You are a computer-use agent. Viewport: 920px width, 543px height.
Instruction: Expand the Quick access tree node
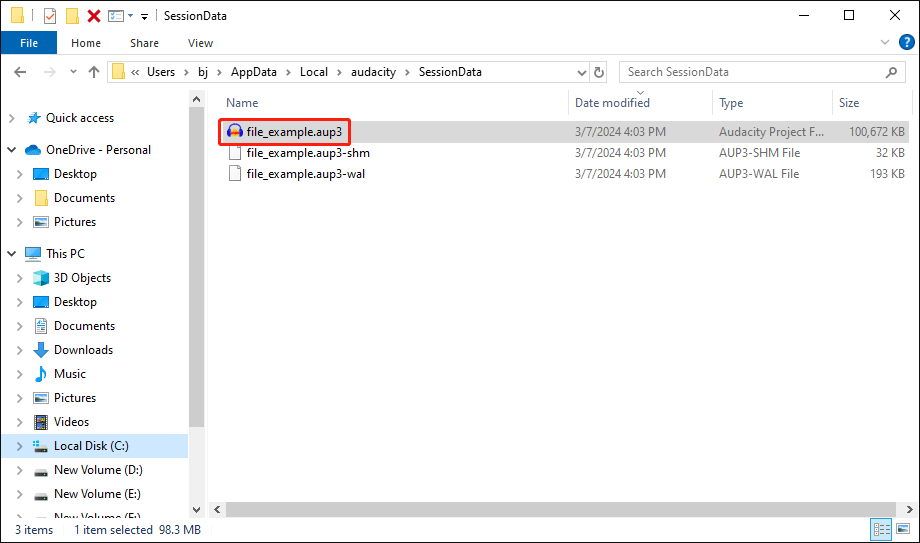coord(11,118)
